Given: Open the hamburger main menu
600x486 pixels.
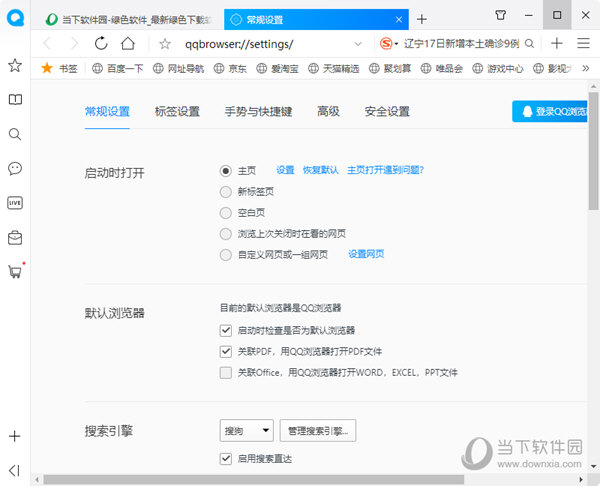Looking at the screenshot, I should [x=583, y=43].
